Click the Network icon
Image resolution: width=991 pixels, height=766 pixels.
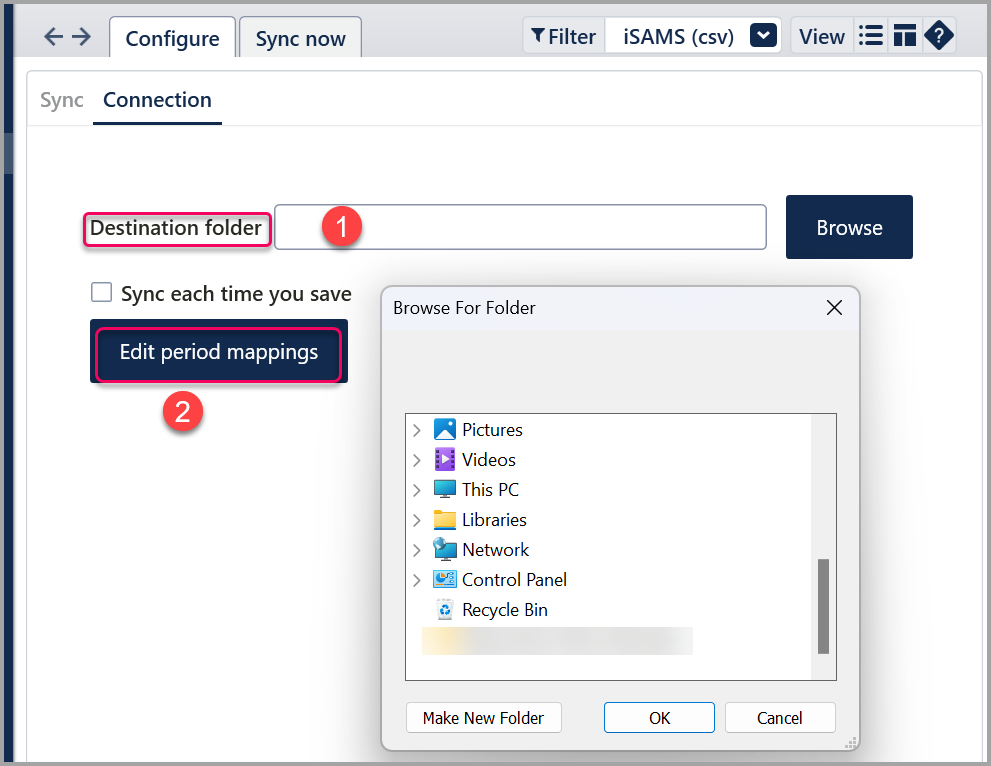coord(444,549)
